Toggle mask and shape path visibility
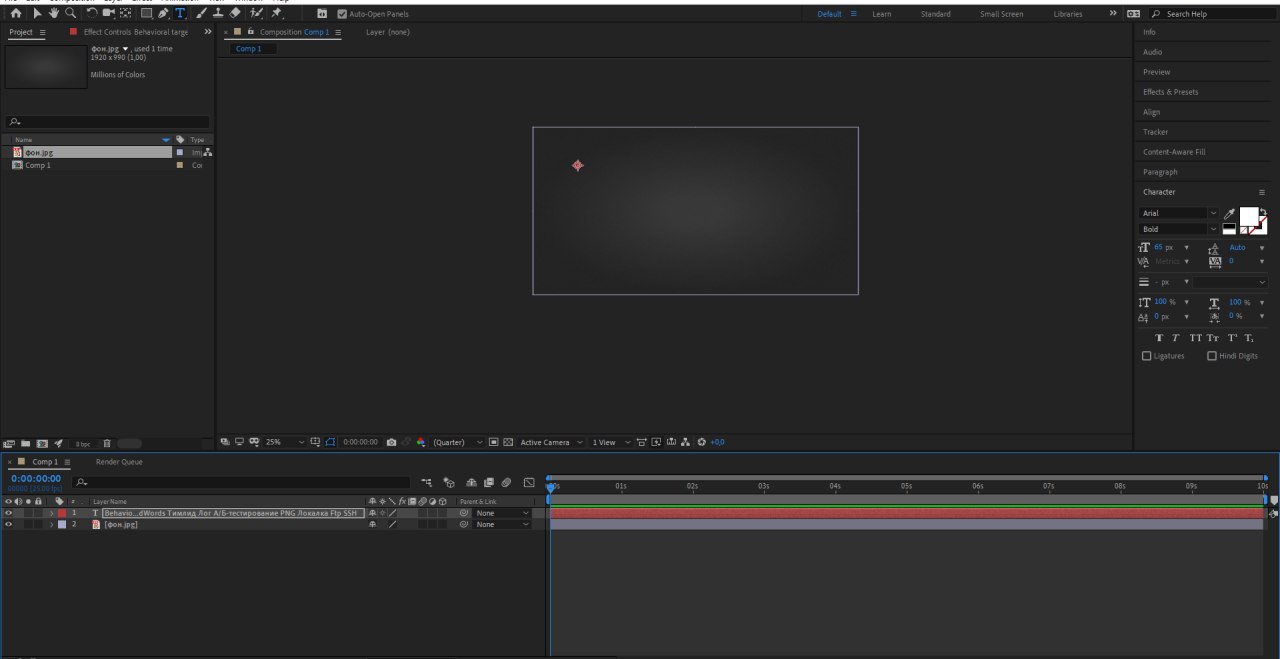The image size is (1280, 659). coord(330,442)
